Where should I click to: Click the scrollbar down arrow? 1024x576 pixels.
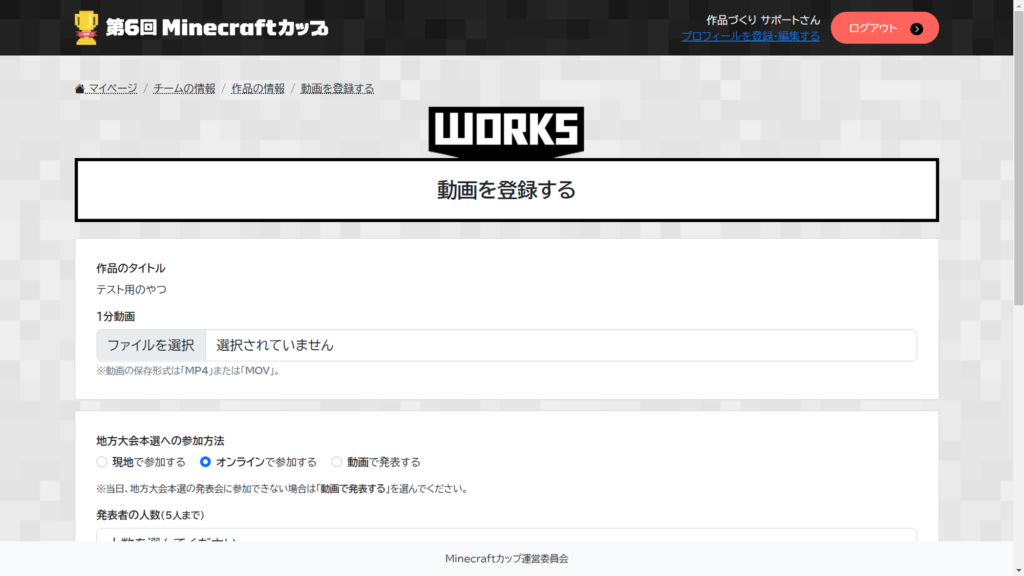click(1018, 570)
